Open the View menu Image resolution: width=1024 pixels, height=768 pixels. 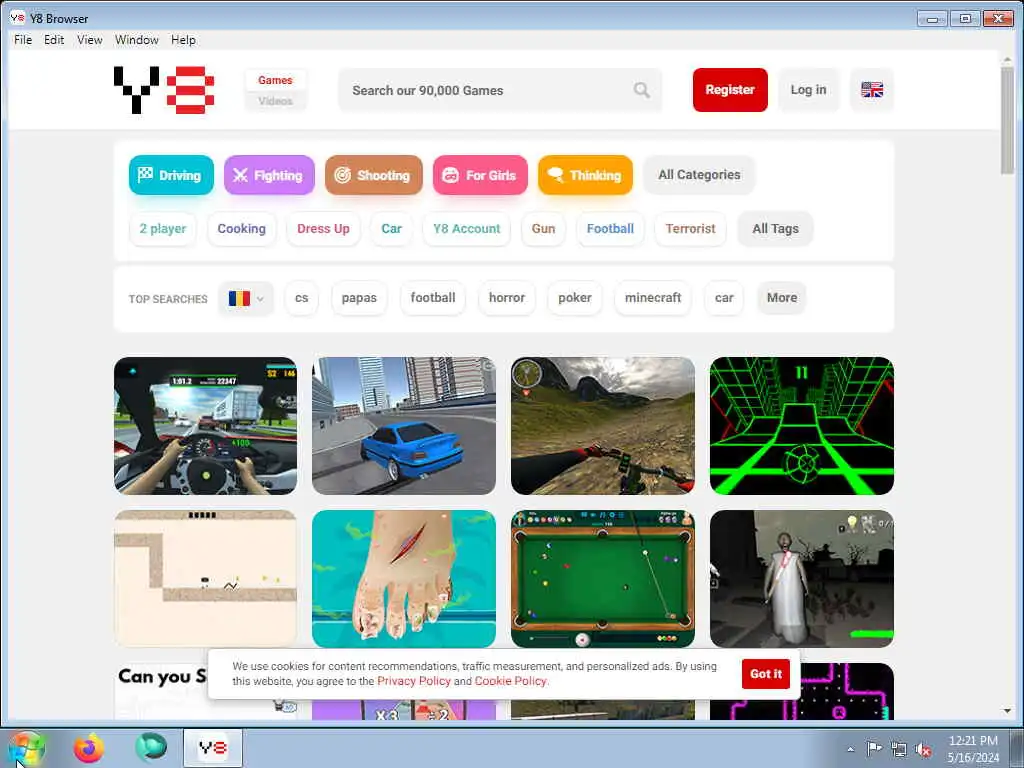coord(89,40)
